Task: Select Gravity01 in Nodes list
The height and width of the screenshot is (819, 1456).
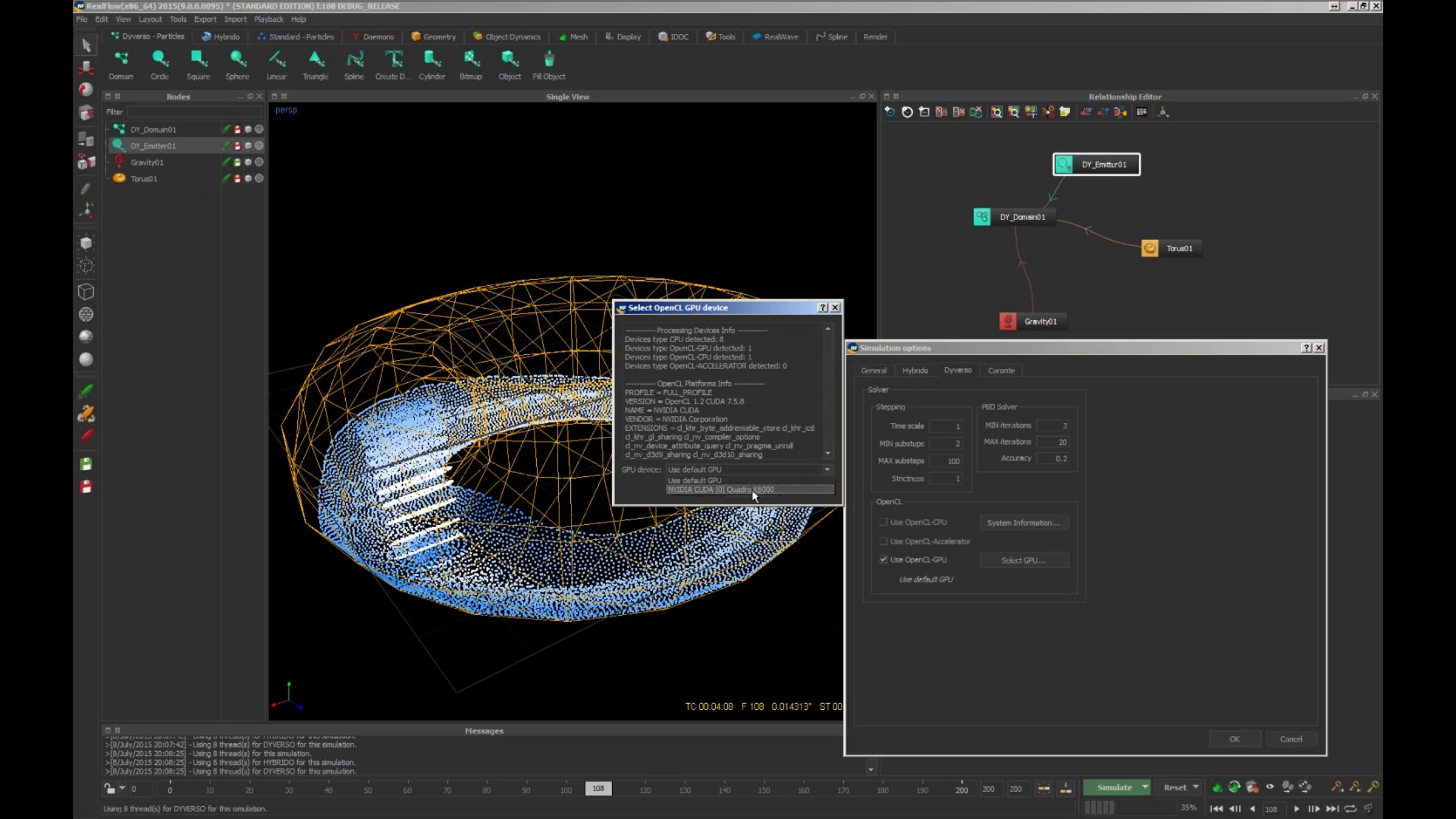Action: tap(147, 162)
